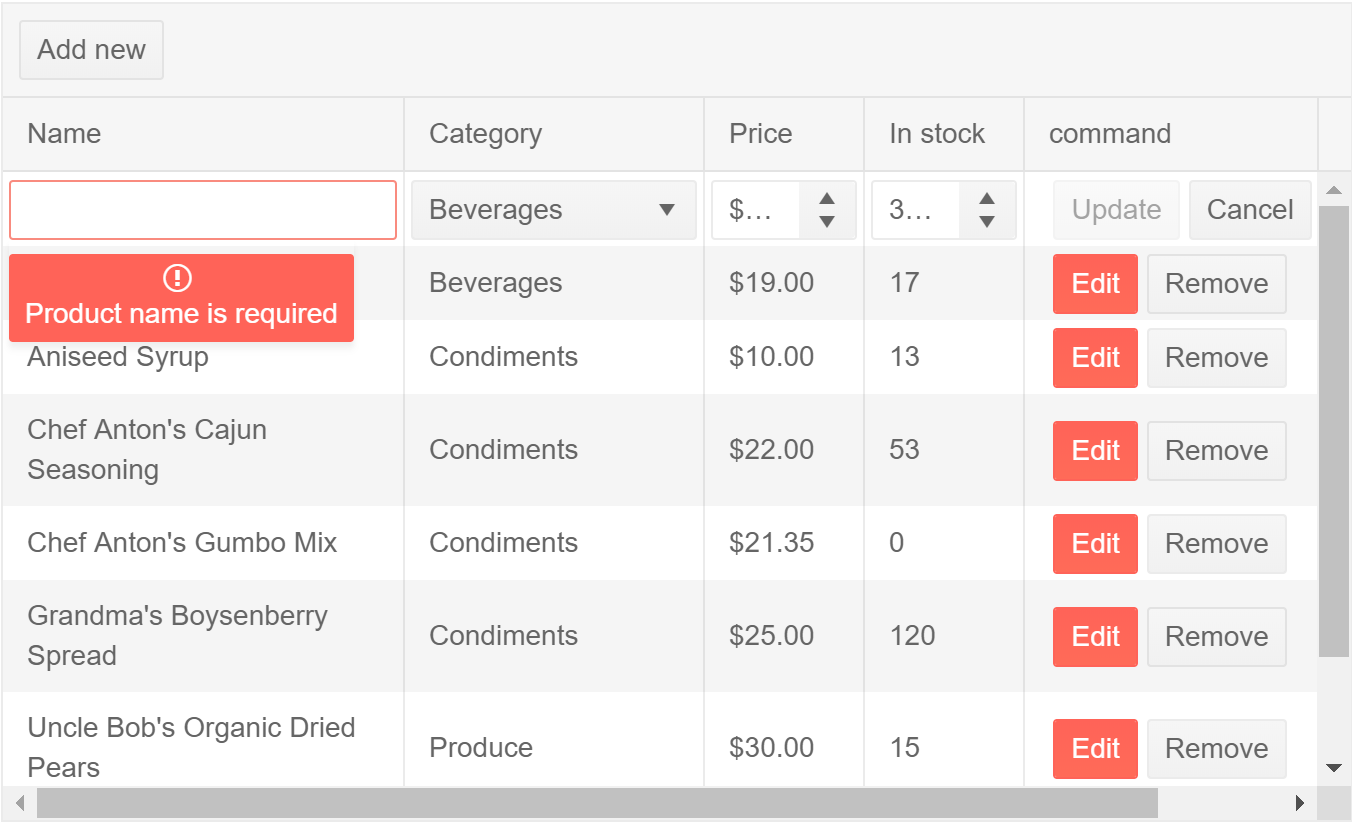Sort the grid by the Name column

click(x=64, y=133)
